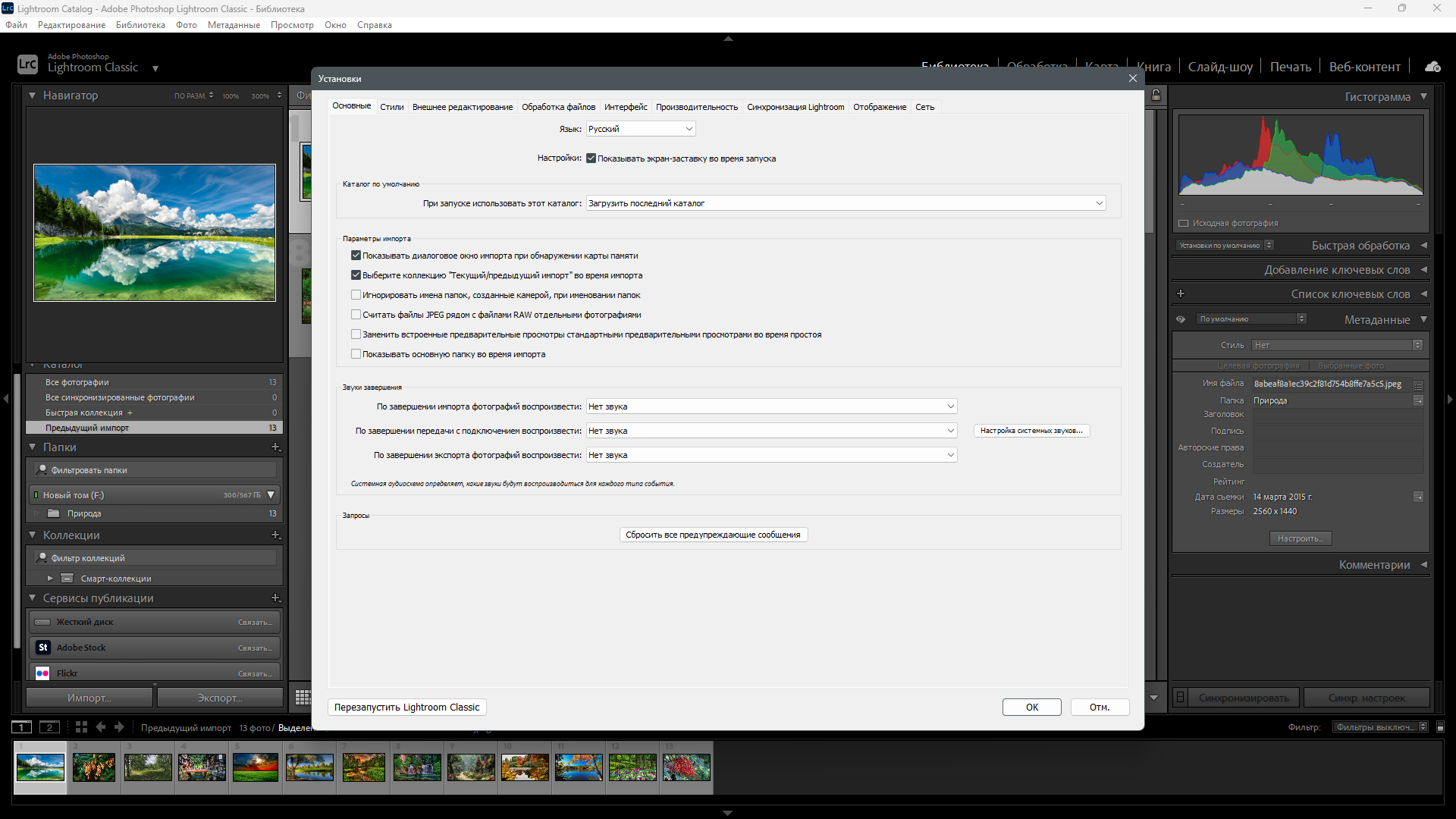This screenshot has height=819, width=1456.
Task: Toggle metadata panel eye icon
Action: (x=1181, y=319)
